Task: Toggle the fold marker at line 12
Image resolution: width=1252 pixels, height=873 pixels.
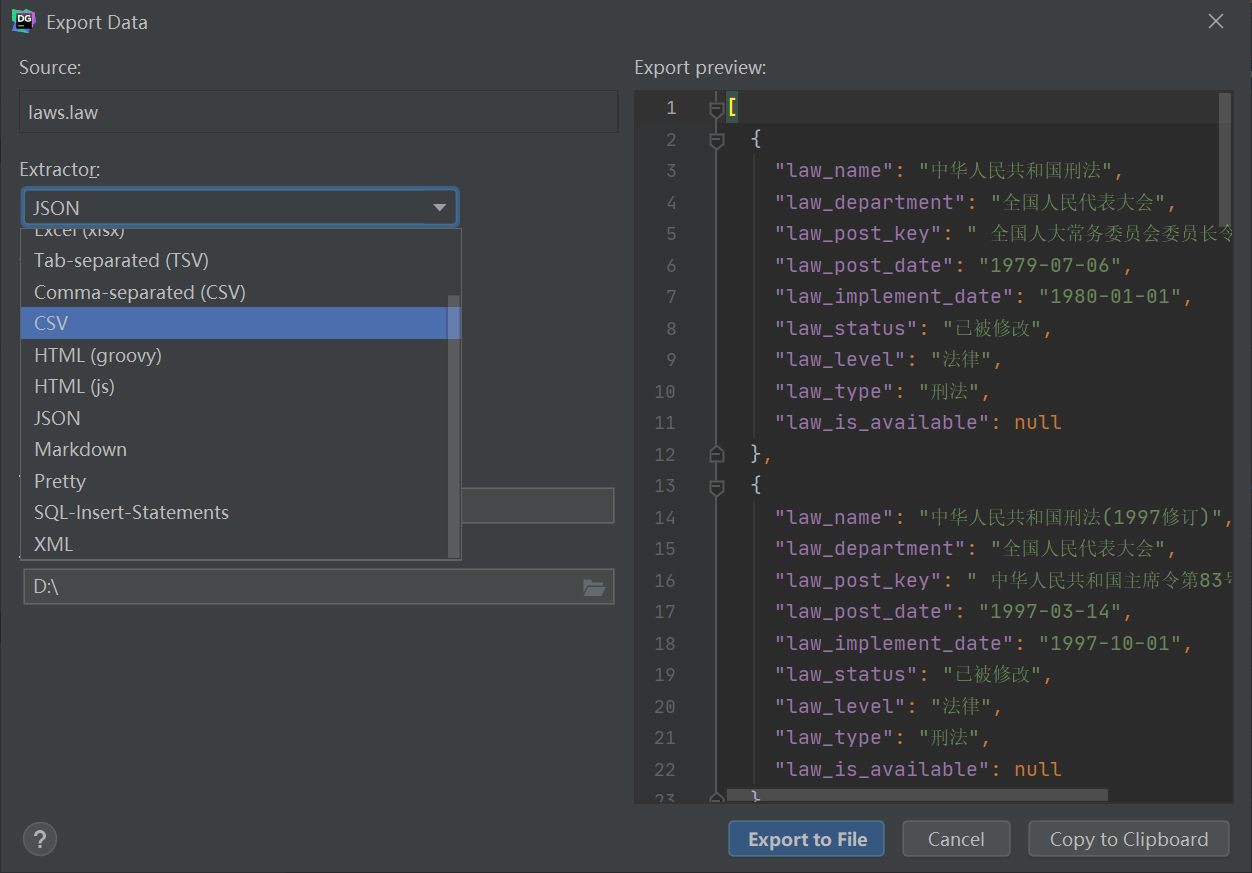Action: pyautogui.click(x=716, y=454)
